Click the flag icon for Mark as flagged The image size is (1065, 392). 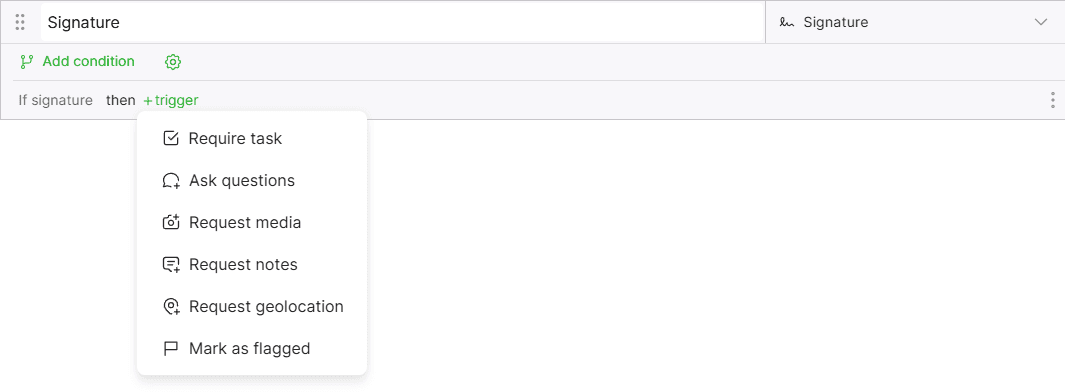click(x=170, y=349)
